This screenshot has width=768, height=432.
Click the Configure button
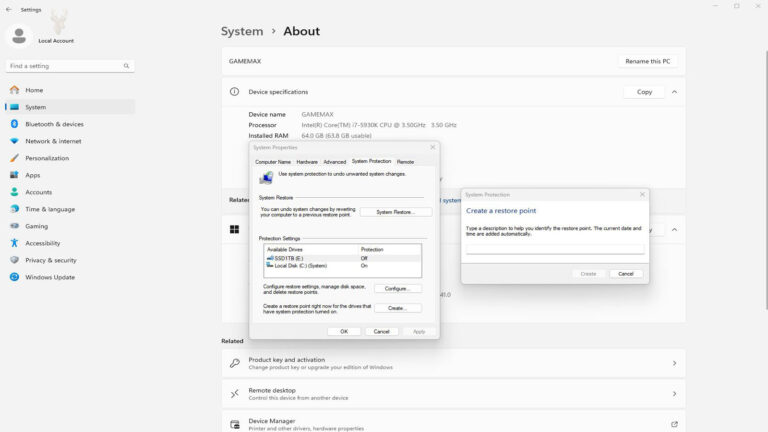click(x=397, y=288)
